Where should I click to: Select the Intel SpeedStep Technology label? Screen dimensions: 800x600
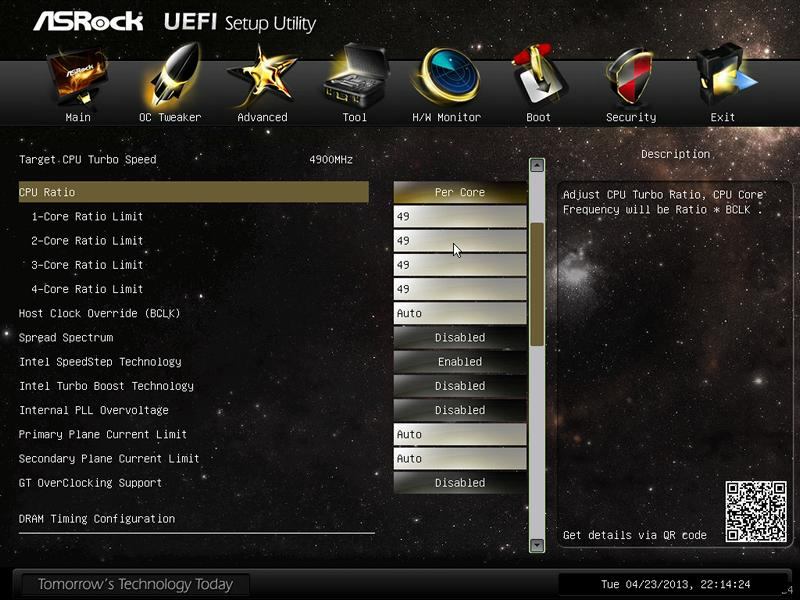point(100,362)
